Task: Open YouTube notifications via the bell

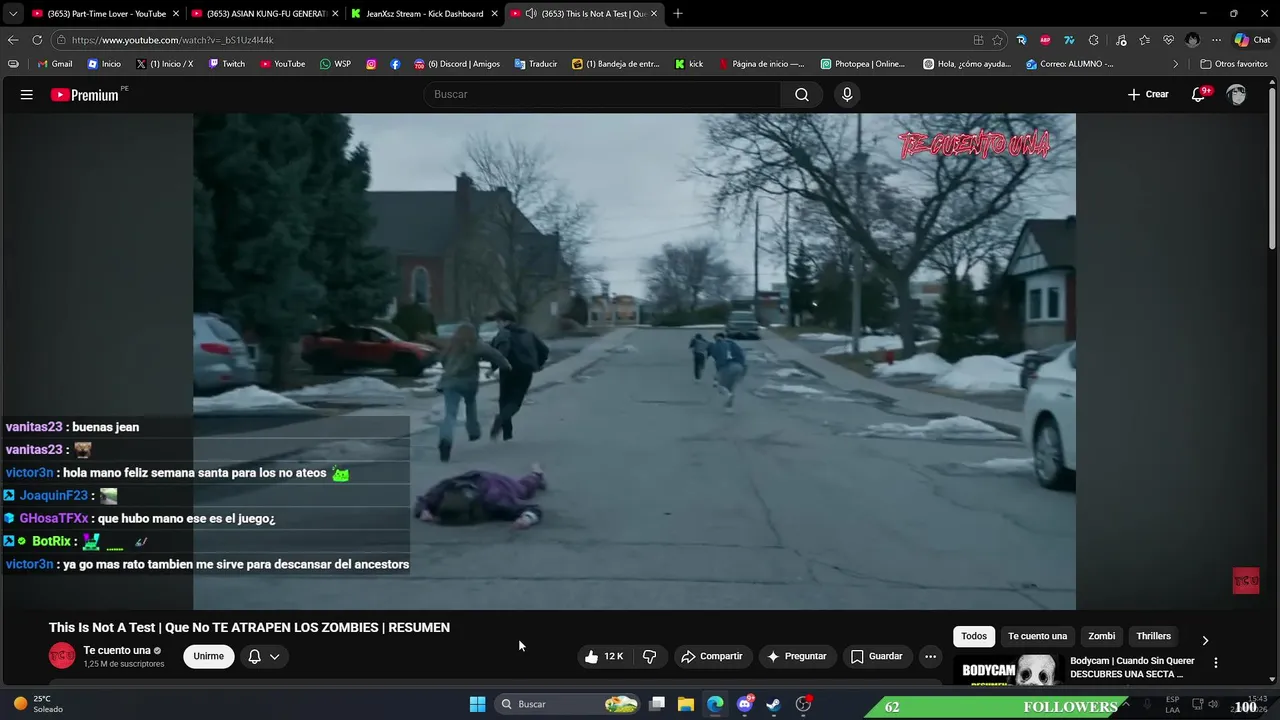Action: point(1199,94)
